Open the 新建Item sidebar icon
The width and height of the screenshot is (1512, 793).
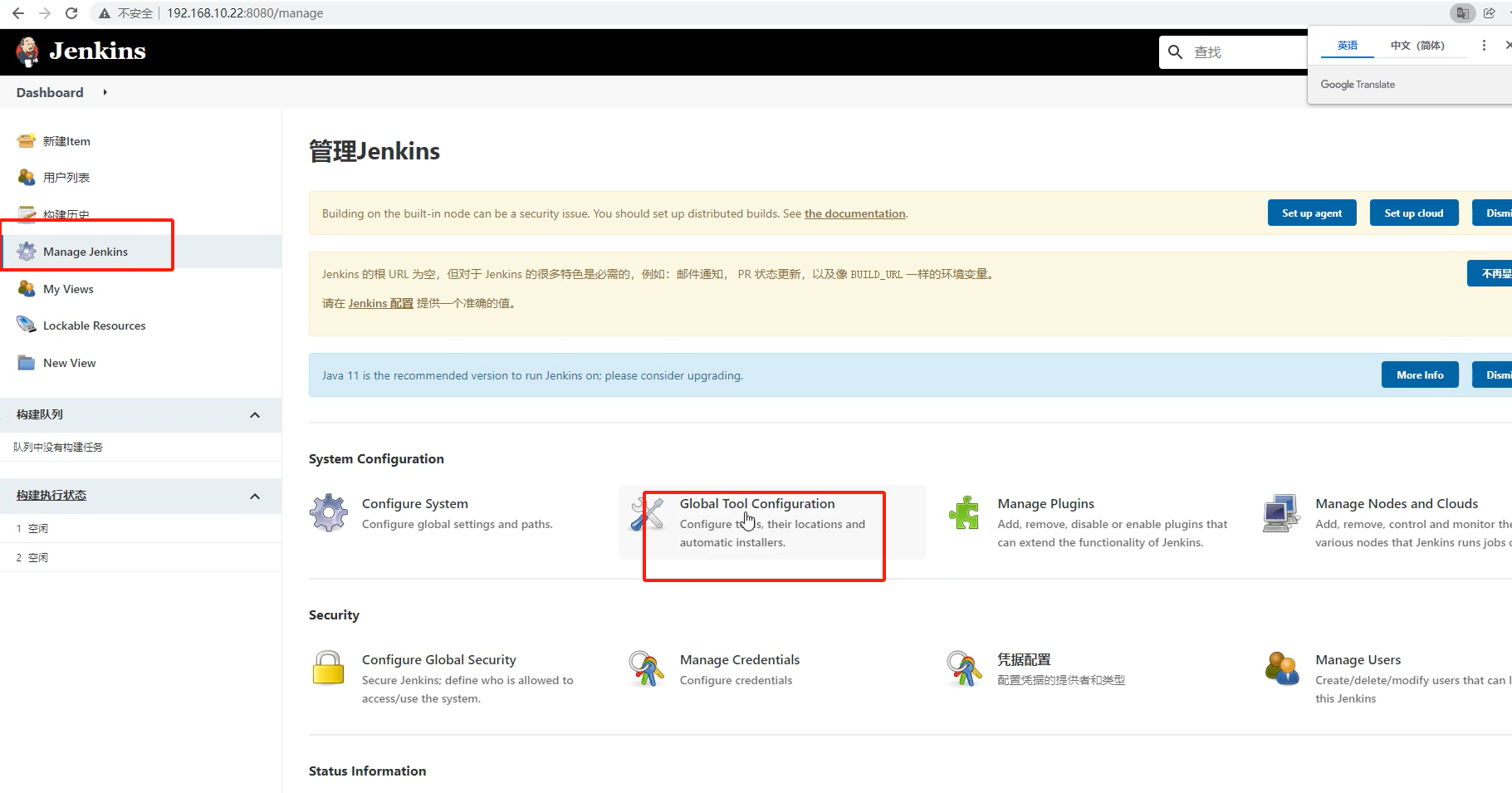coord(27,140)
